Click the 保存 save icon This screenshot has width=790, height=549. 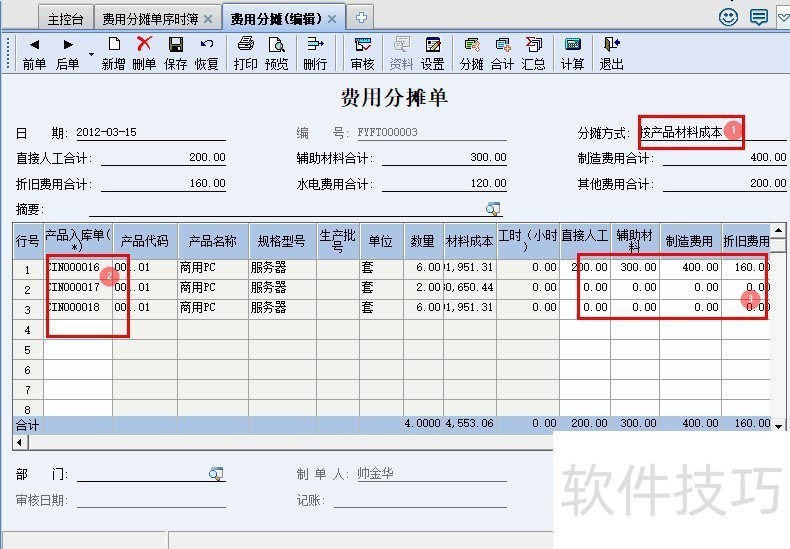175,45
